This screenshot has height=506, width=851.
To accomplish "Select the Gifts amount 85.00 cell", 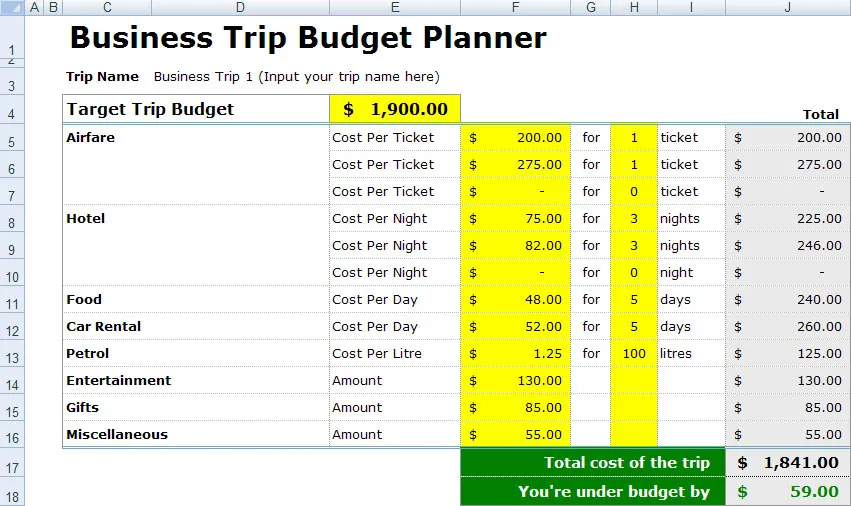I will [515, 407].
